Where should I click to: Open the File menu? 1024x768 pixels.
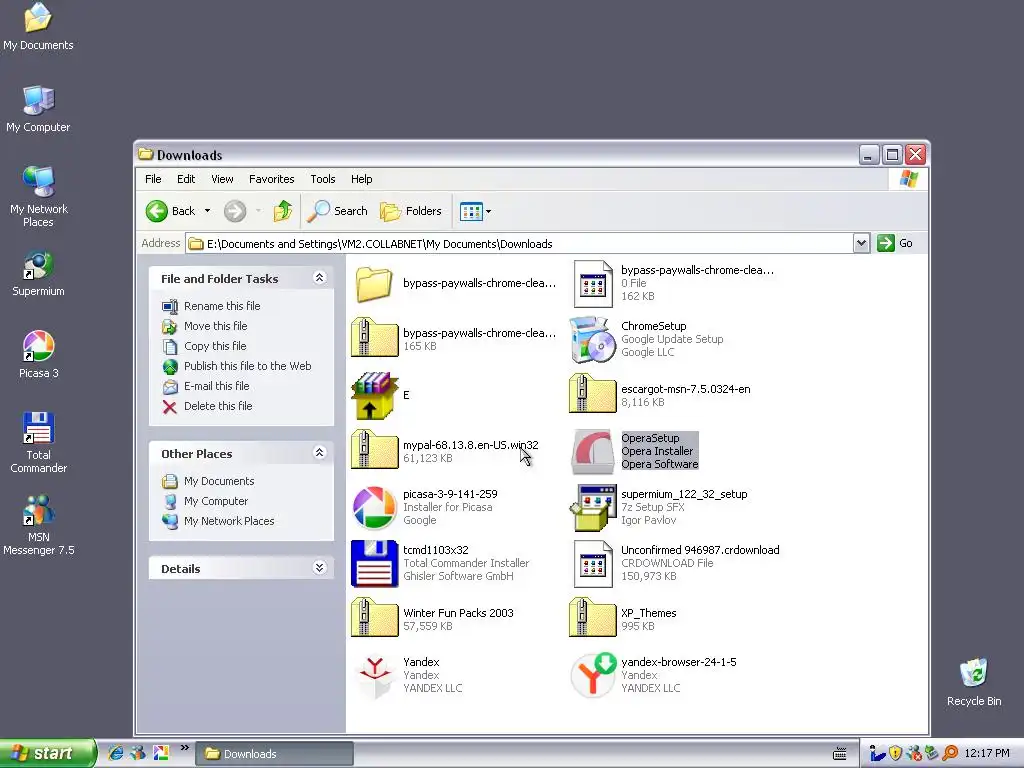[153, 179]
